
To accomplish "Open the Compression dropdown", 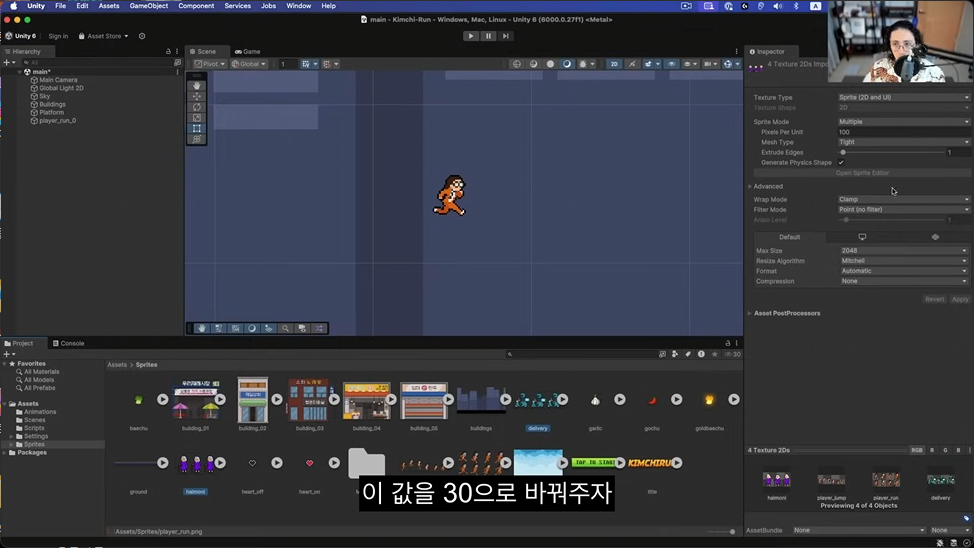I will 904,281.
